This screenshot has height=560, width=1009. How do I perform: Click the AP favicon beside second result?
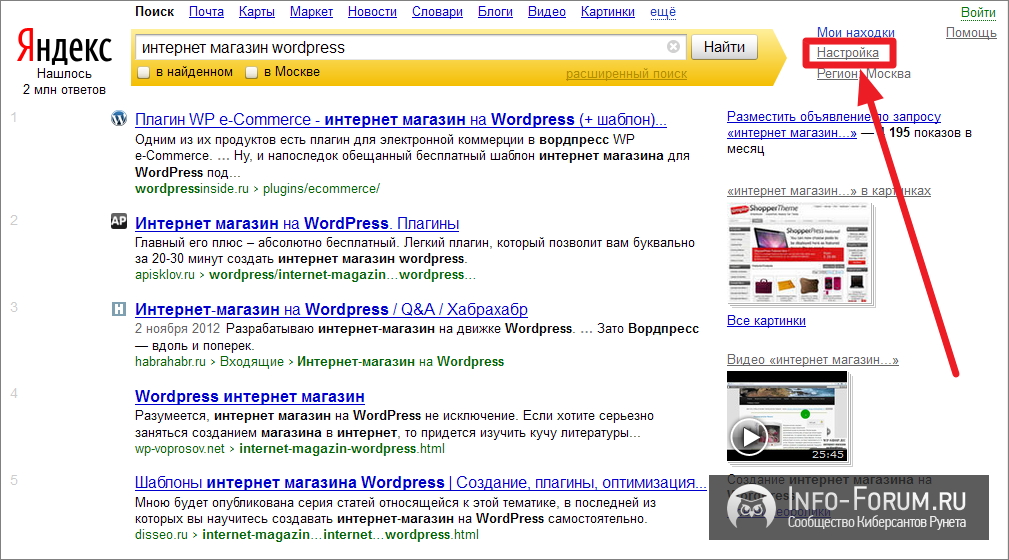pos(119,221)
